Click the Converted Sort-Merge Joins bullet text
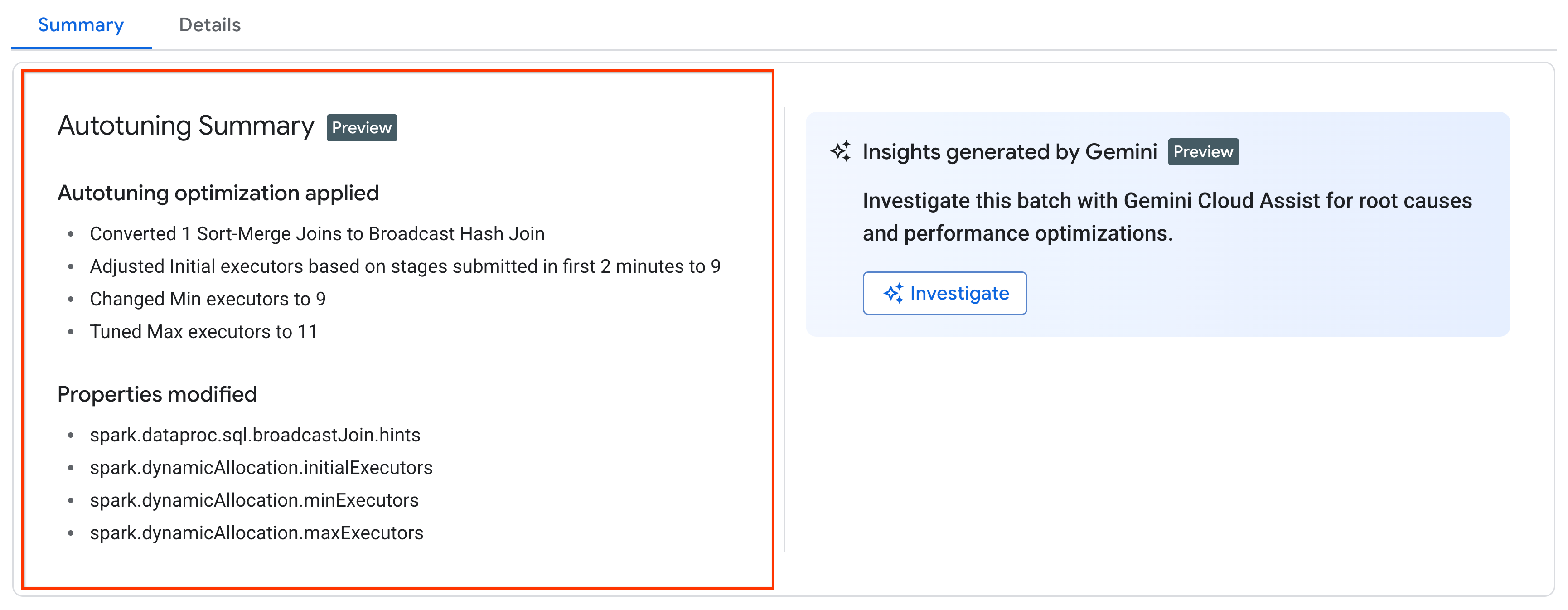The width and height of the screenshot is (1568, 610). [x=316, y=234]
